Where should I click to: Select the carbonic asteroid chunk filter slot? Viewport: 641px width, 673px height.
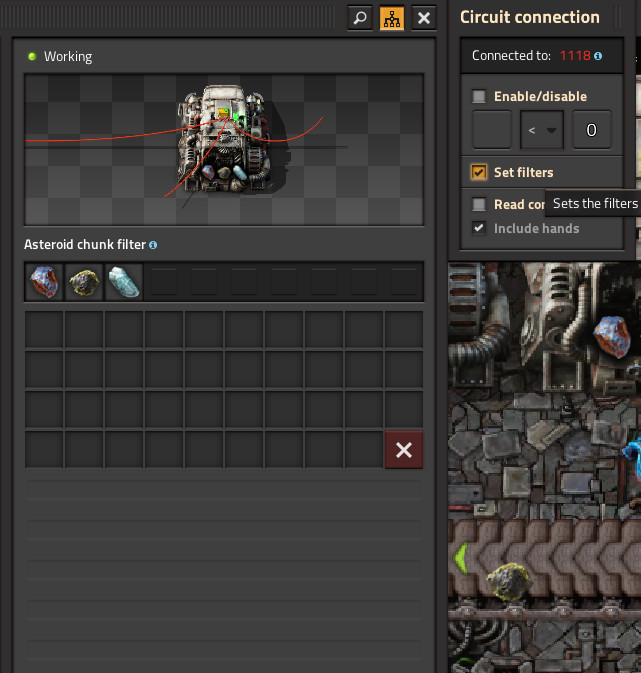click(x=84, y=282)
